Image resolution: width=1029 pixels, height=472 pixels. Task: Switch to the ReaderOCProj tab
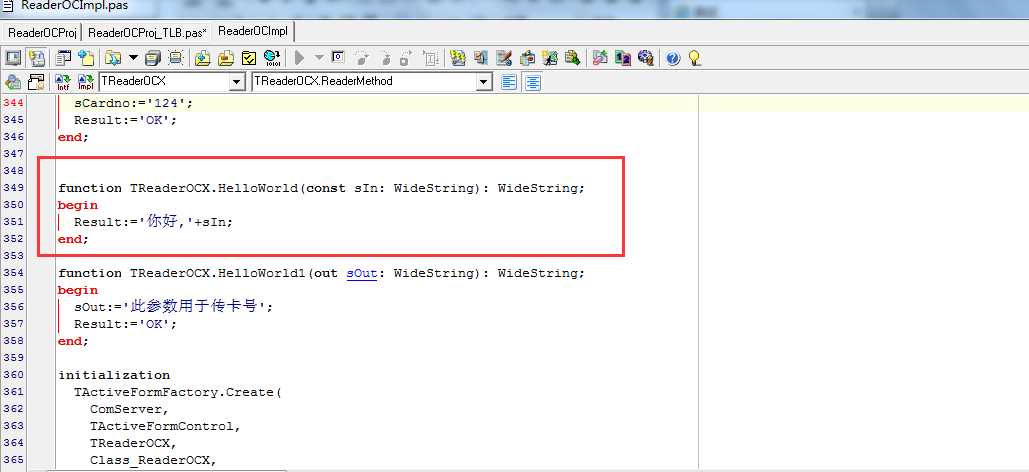click(43, 33)
